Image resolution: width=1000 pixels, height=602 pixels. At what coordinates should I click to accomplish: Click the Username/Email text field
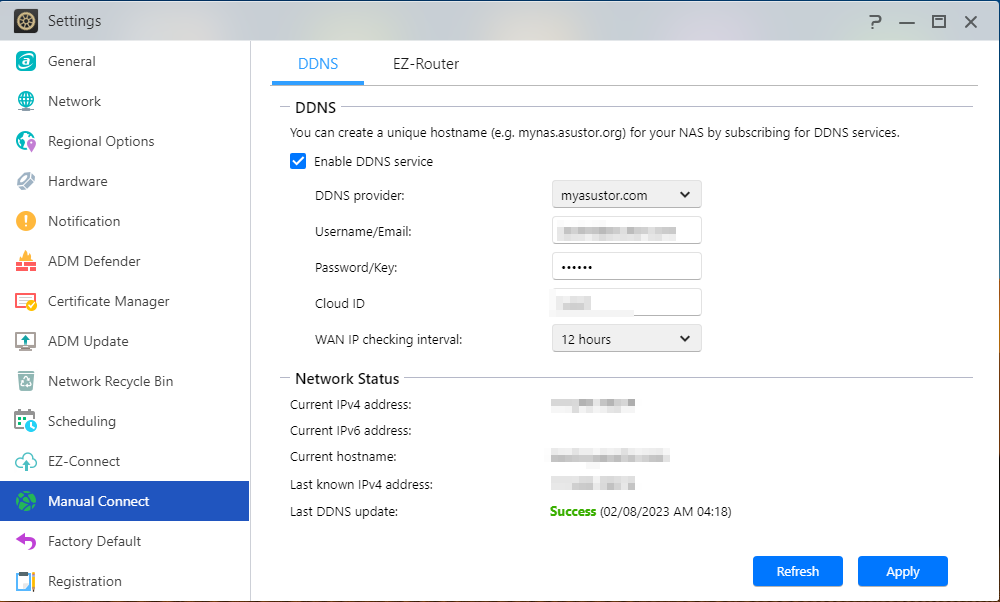click(x=627, y=231)
